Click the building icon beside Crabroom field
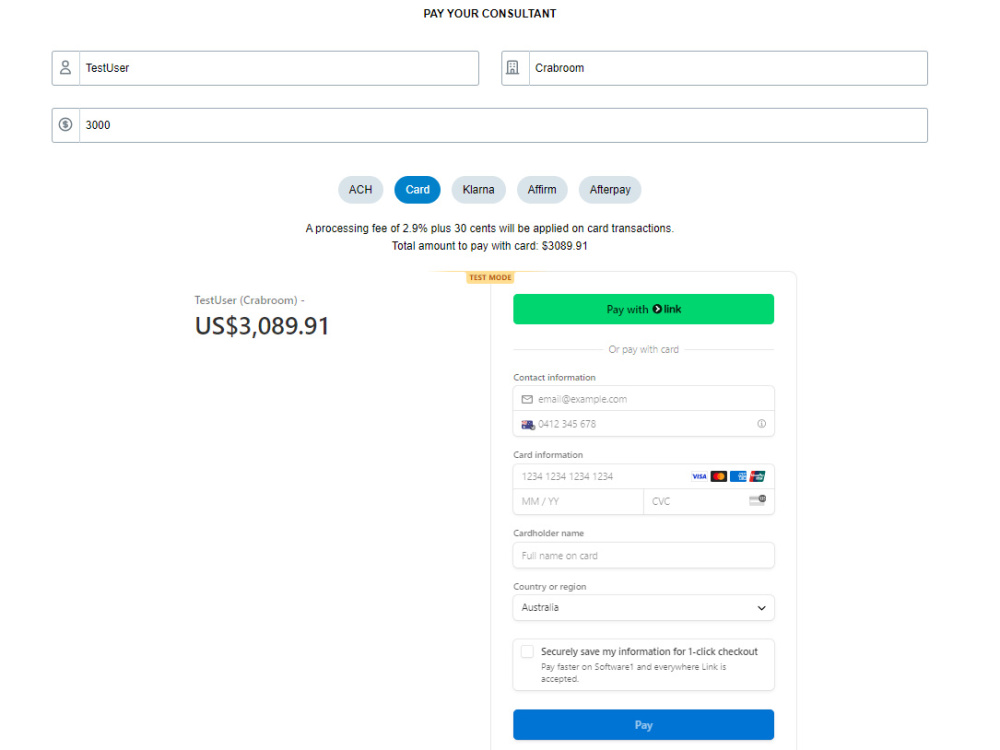Viewport: 1000px width, 750px height. pyautogui.click(x=513, y=68)
